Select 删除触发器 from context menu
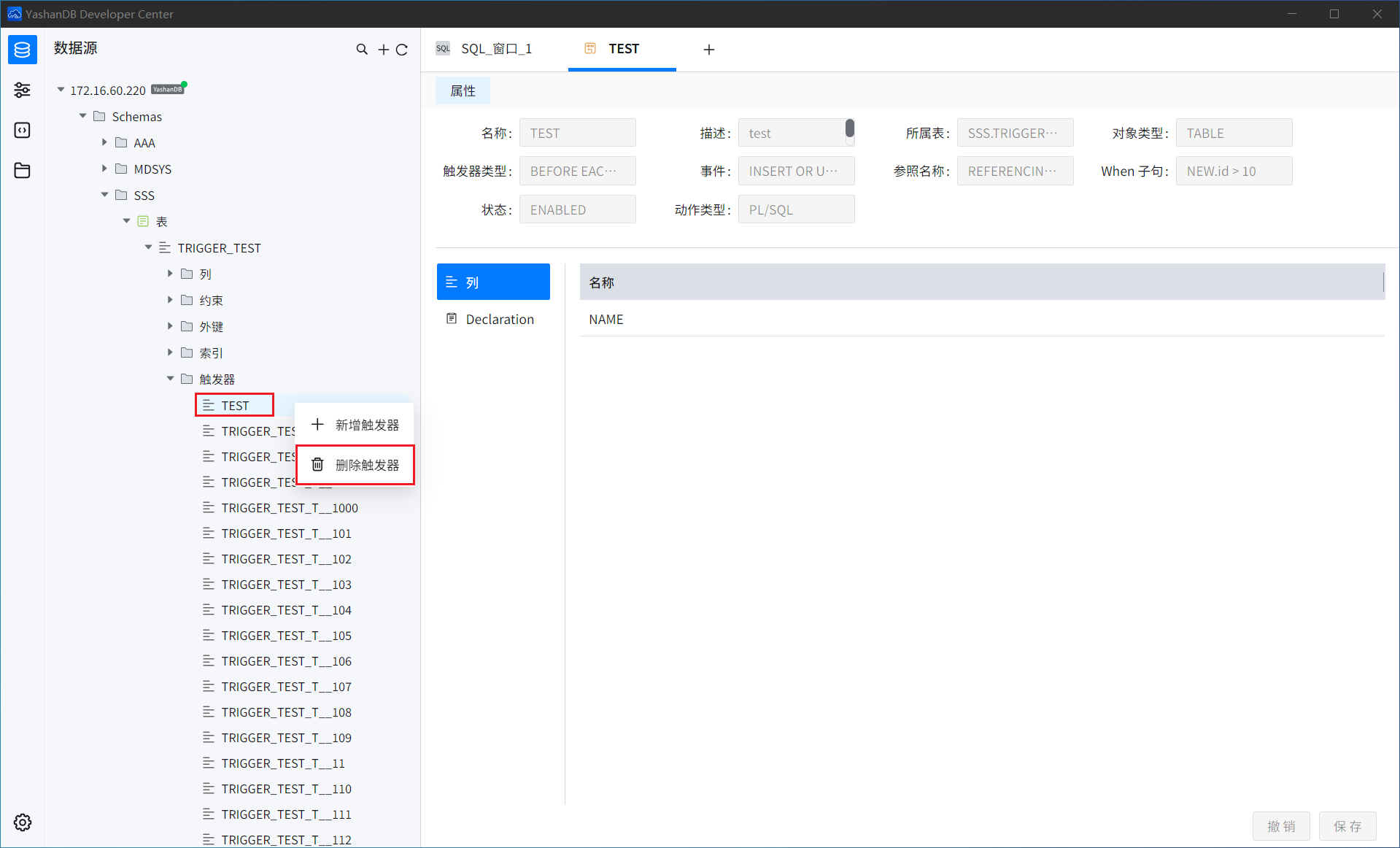 click(x=366, y=465)
